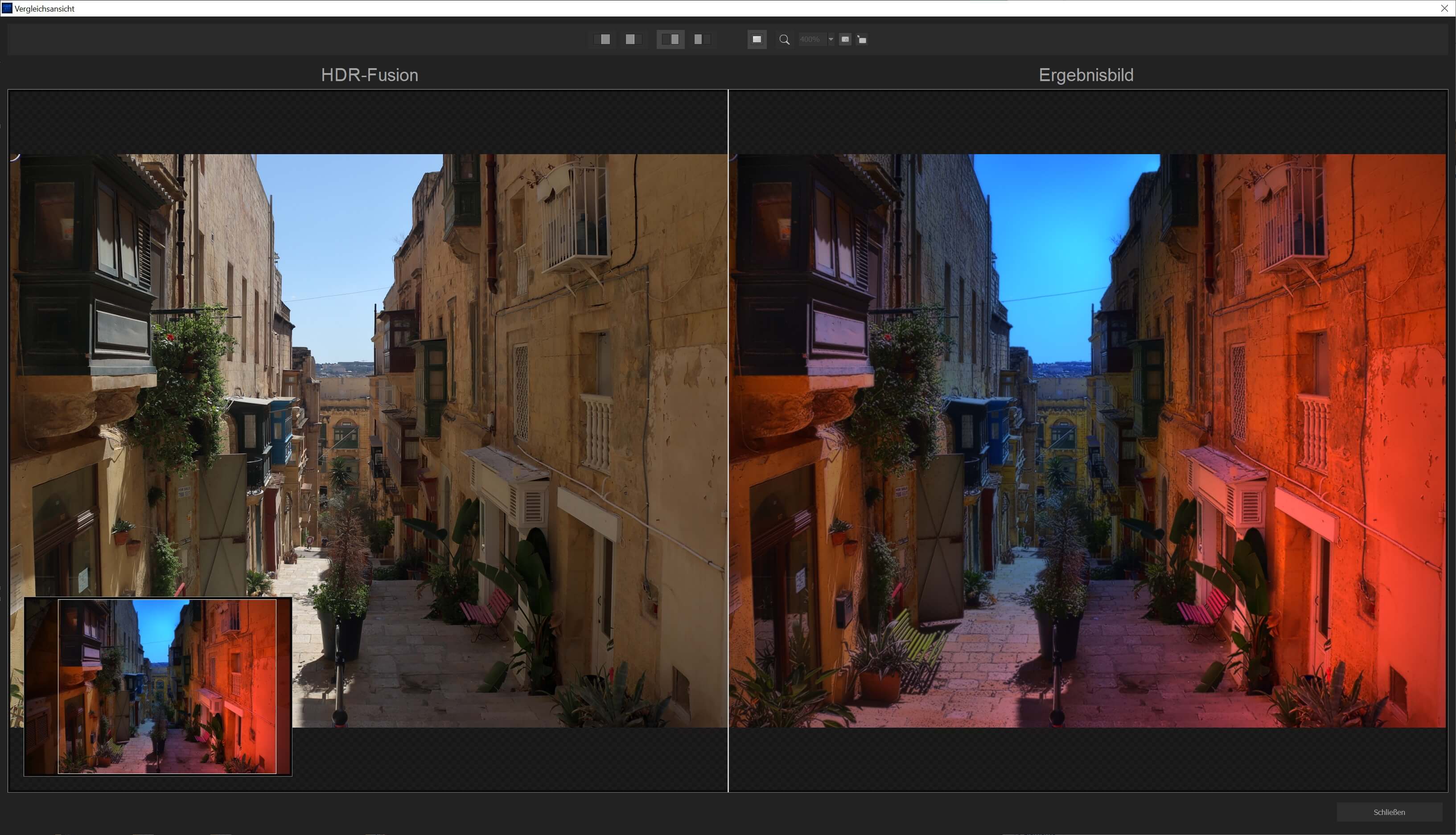The height and width of the screenshot is (835, 1456).
Task: Expand the zoom percentage dropdown arrow
Action: pos(831,40)
